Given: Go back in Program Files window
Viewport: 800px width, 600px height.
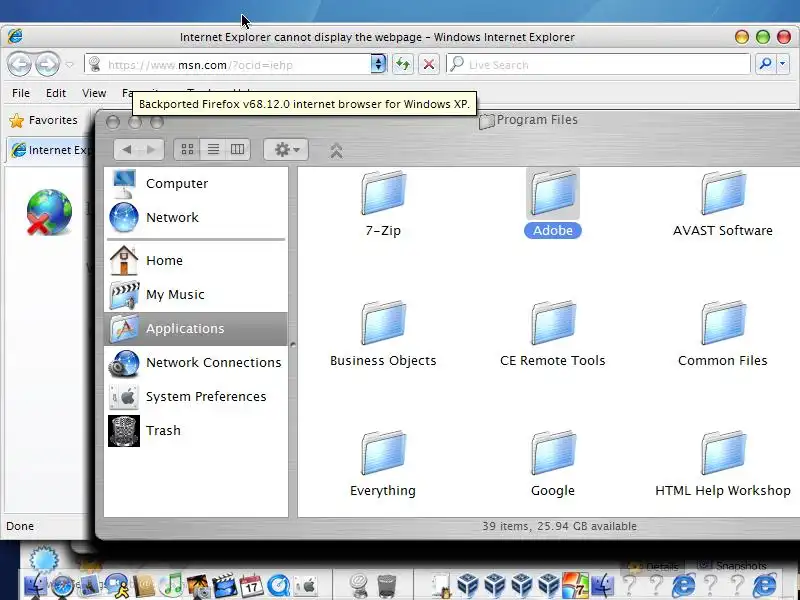Looking at the screenshot, I should [x=127, y=149].
